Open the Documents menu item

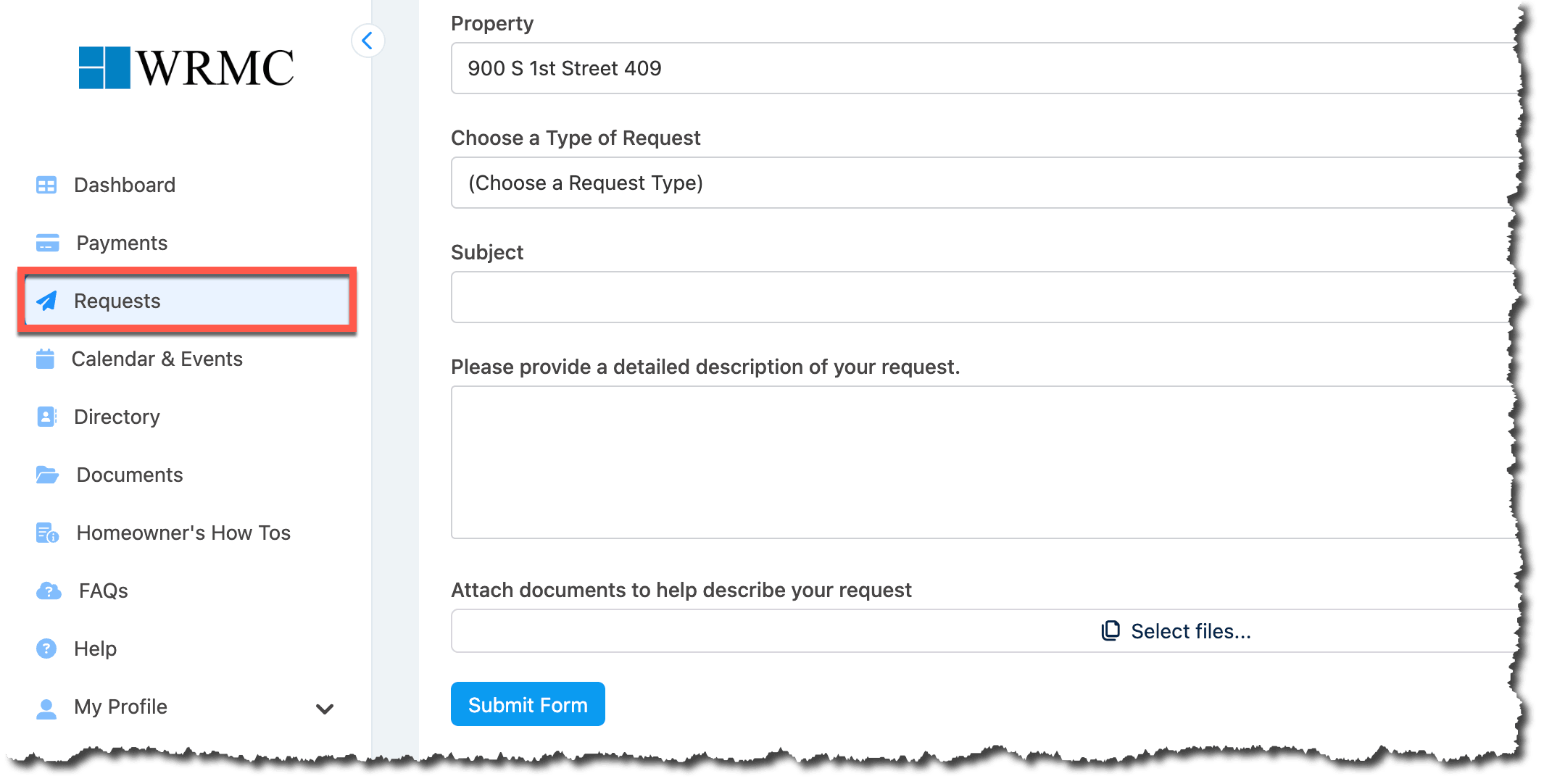click(x=130, y=475)
